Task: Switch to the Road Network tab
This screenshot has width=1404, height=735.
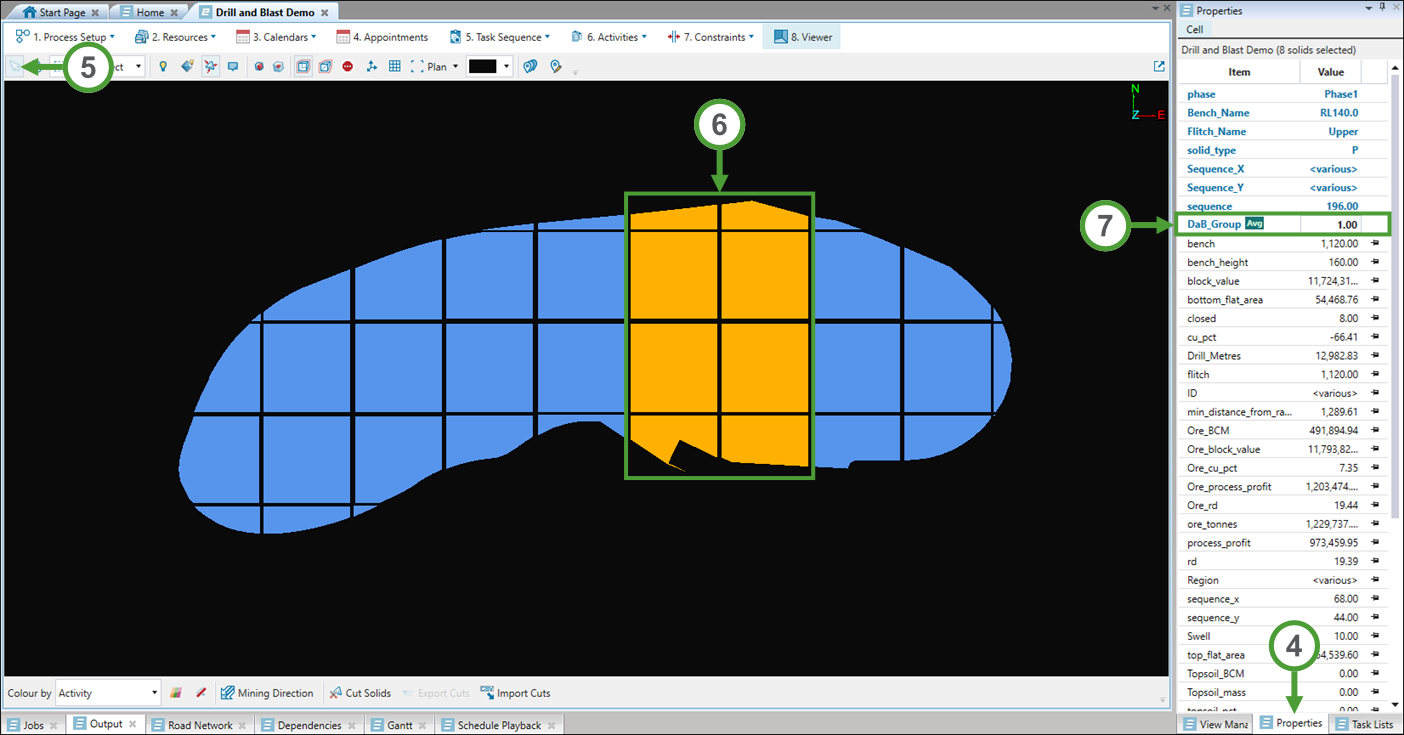Action: click(x=200, y=725)
